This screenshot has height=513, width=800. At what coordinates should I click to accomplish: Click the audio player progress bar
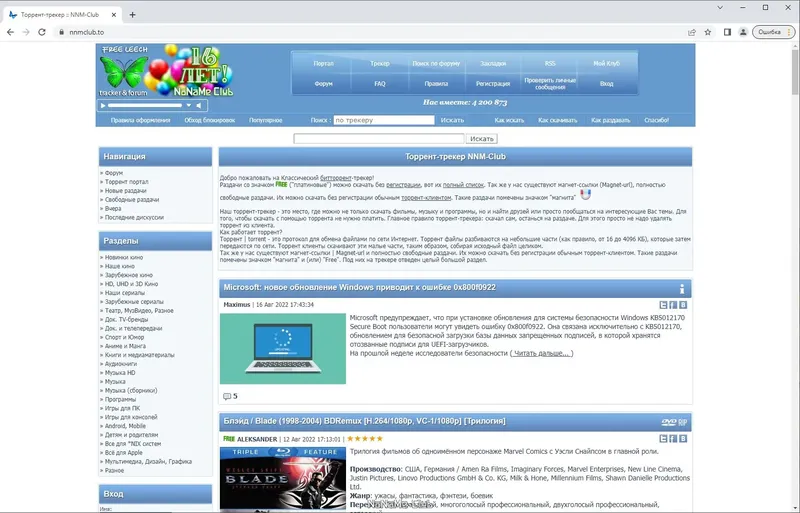tap(145, 106)
